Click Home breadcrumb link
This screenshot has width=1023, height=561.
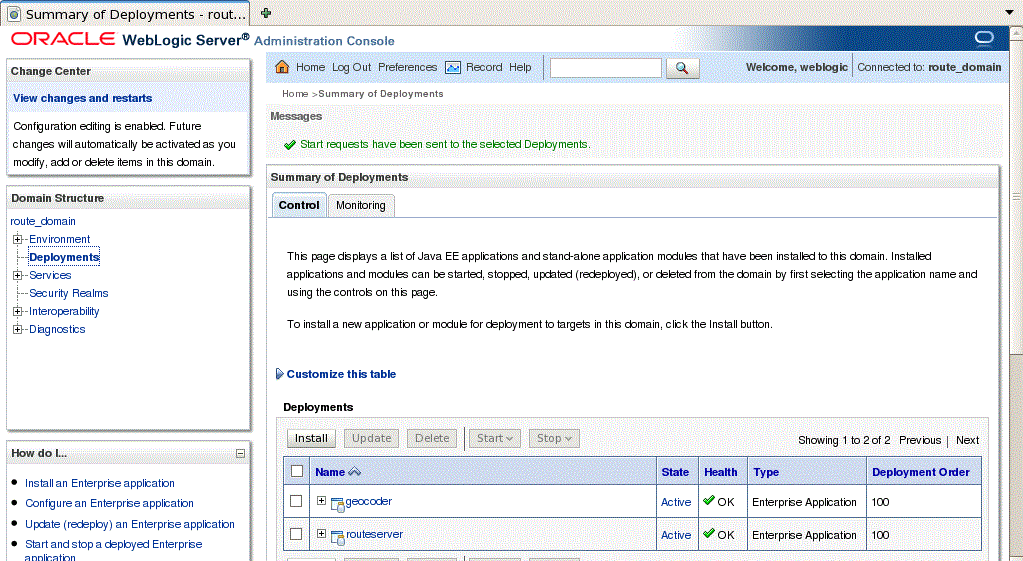click(x=295, y=94)
